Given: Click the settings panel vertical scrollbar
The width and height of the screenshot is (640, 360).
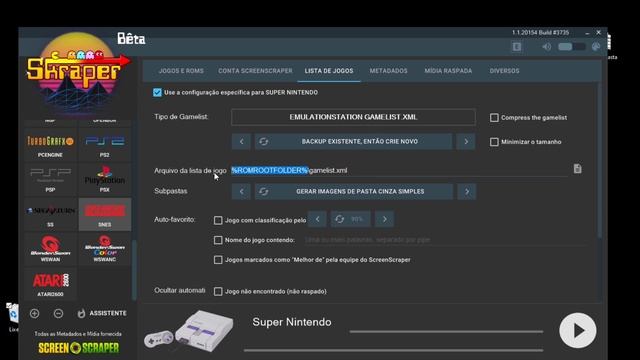Looking at the screenshot, I should coord(599,161).
